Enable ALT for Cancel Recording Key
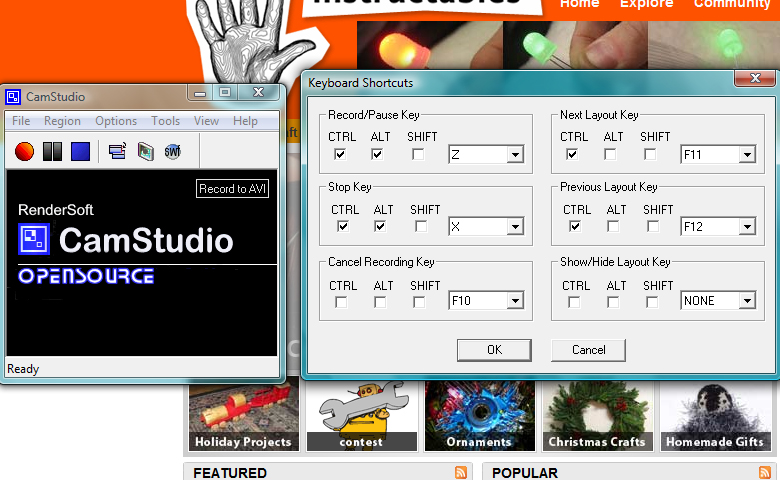 click(380, 302)
